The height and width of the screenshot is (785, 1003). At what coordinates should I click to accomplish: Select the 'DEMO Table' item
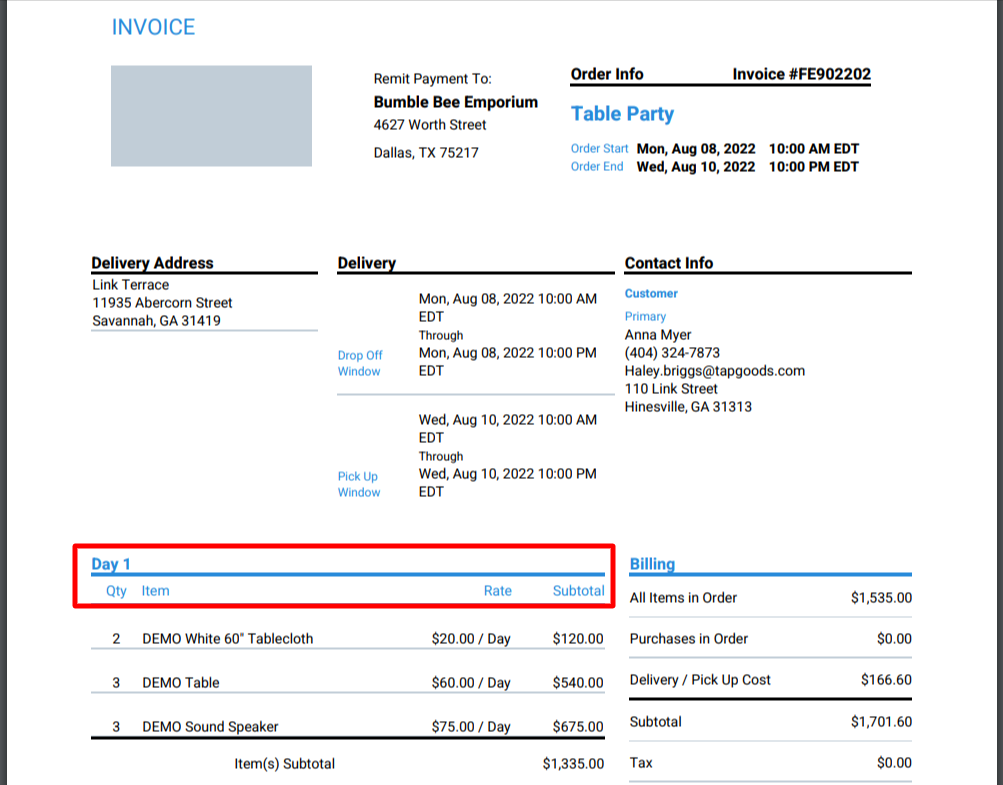(181, 683)
